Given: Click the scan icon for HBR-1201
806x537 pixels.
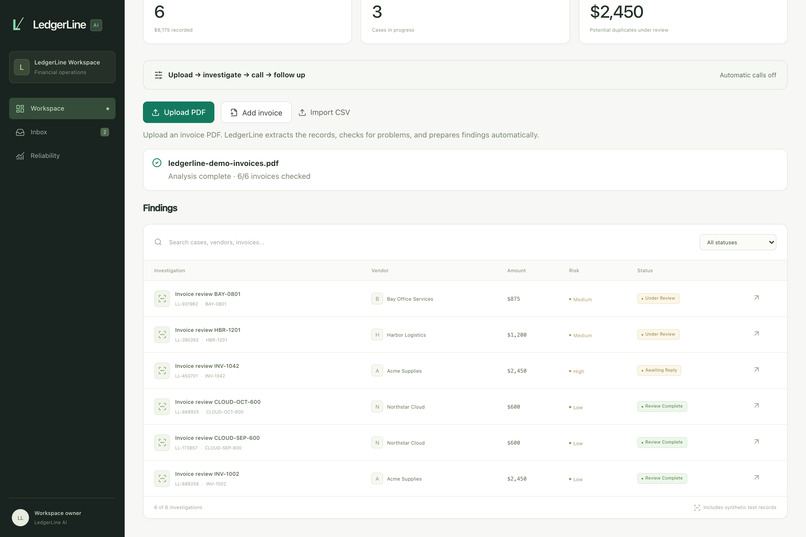Looking at the screenshot, I should [x=162, y=335].
